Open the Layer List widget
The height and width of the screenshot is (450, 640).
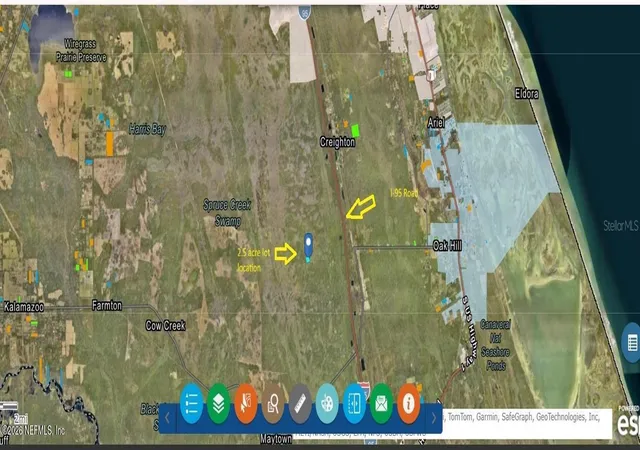tap(218, 403)
